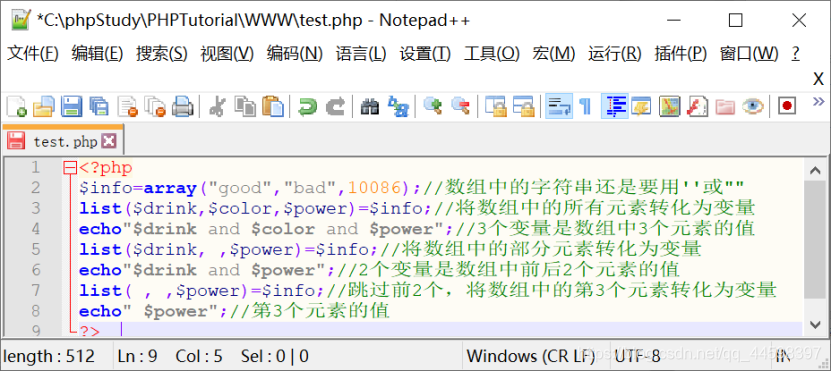The image size is (831, 372).
Task: Click the vertical scrollbar thumb
Action: click(x=814, y=241)
